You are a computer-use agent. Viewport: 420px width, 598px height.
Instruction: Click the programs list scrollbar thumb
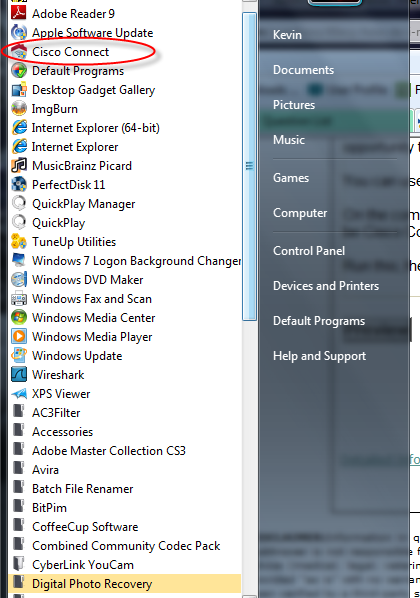249,166
